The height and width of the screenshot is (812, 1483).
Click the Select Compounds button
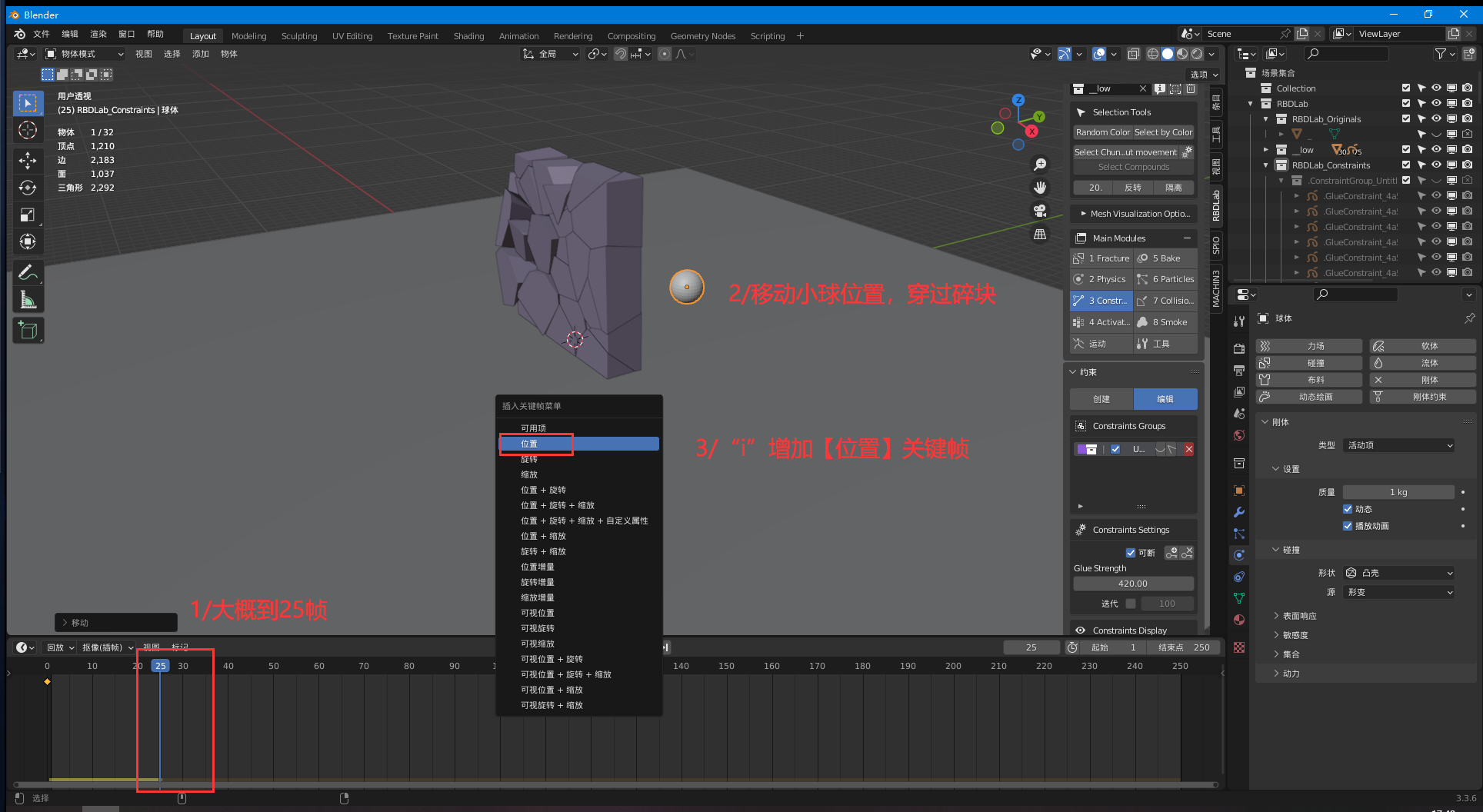(x=1132, y=167)
